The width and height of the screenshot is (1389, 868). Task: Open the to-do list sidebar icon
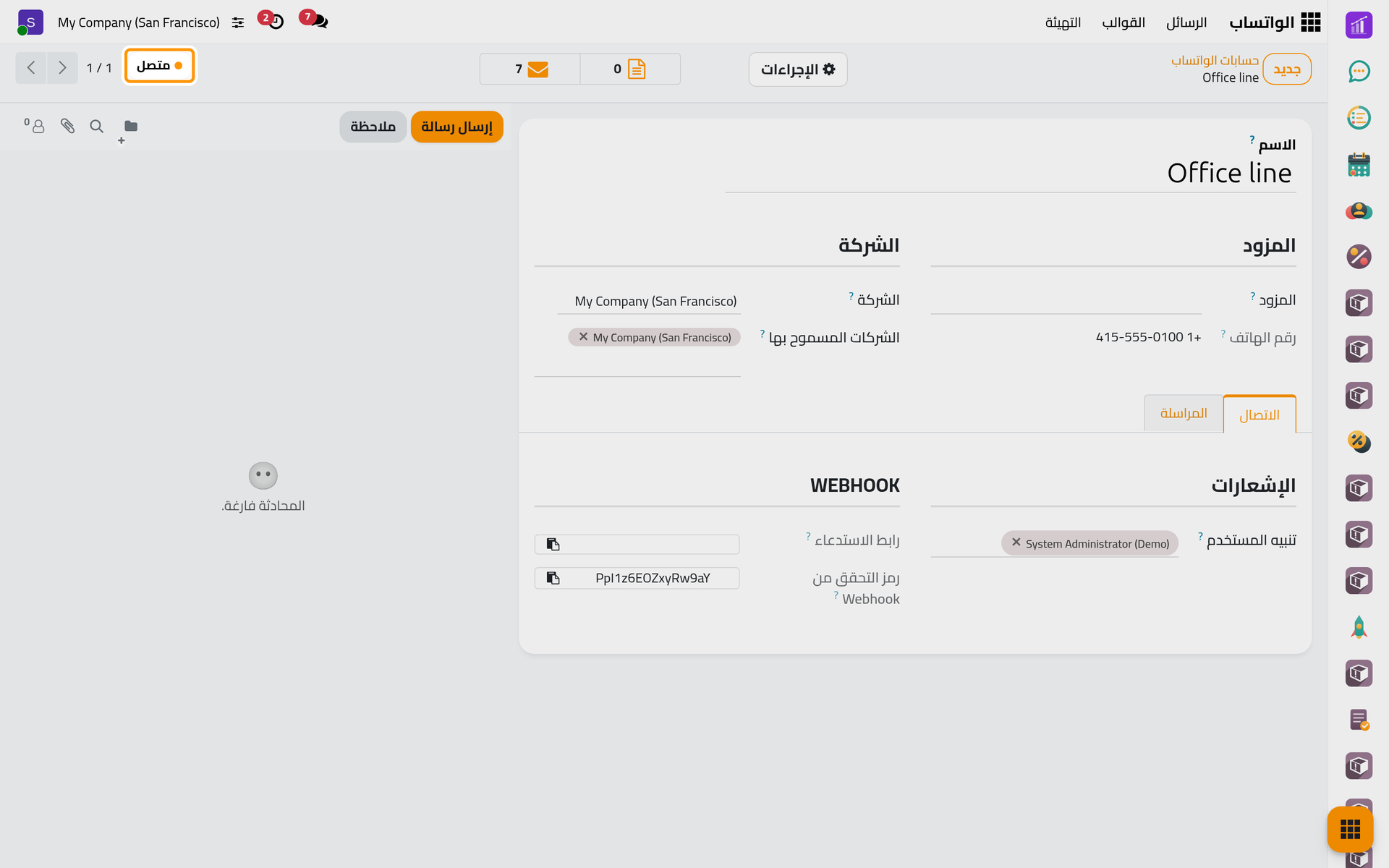point(1359,117)
